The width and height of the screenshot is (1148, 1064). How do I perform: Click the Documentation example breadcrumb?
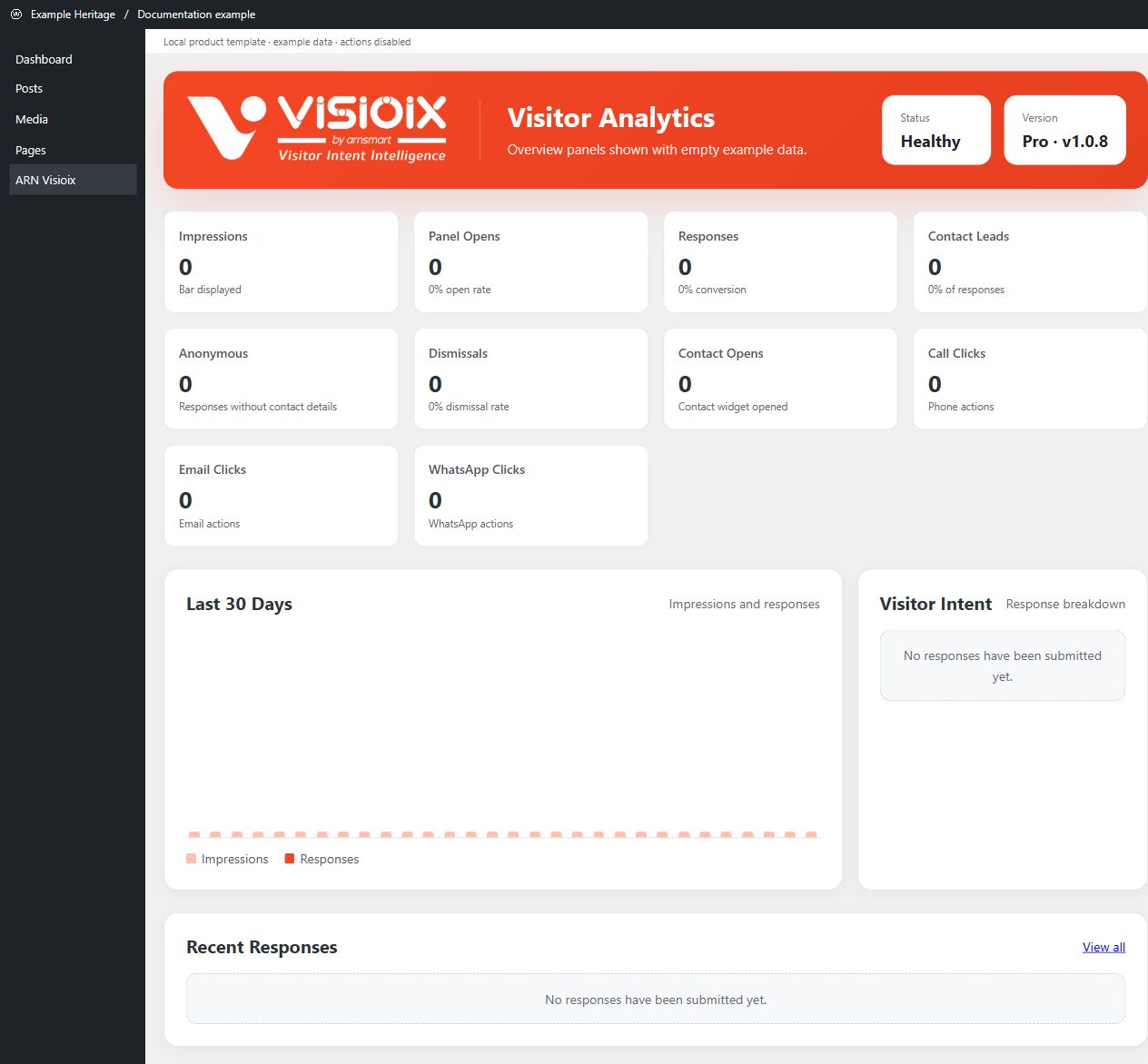pyautogui.click(x=196, y=15)
